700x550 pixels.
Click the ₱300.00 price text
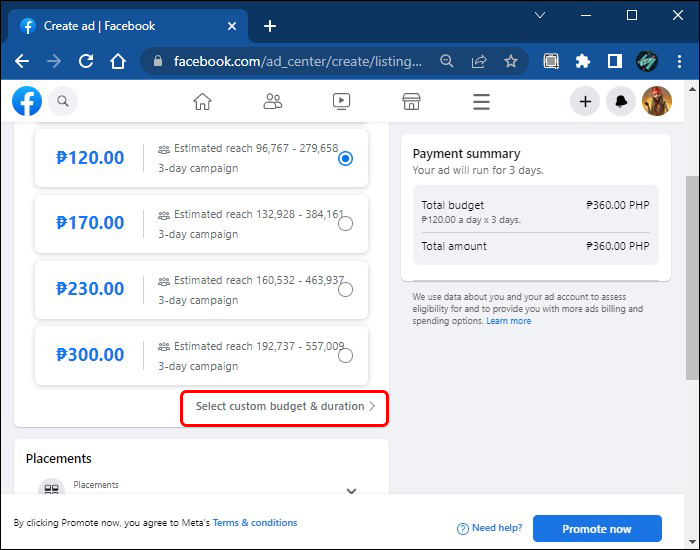pyautogui.click(x=90, y=355)
